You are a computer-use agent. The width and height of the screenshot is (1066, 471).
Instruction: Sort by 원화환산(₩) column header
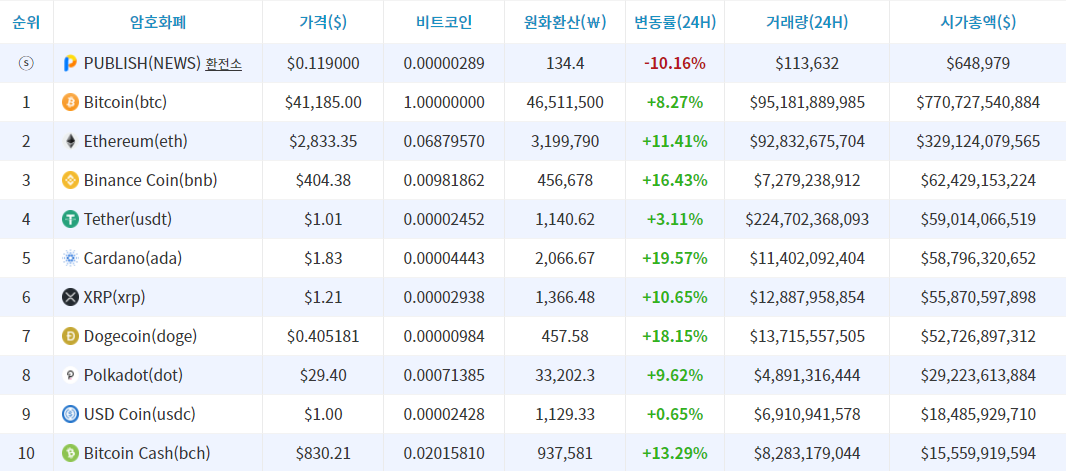564,22
